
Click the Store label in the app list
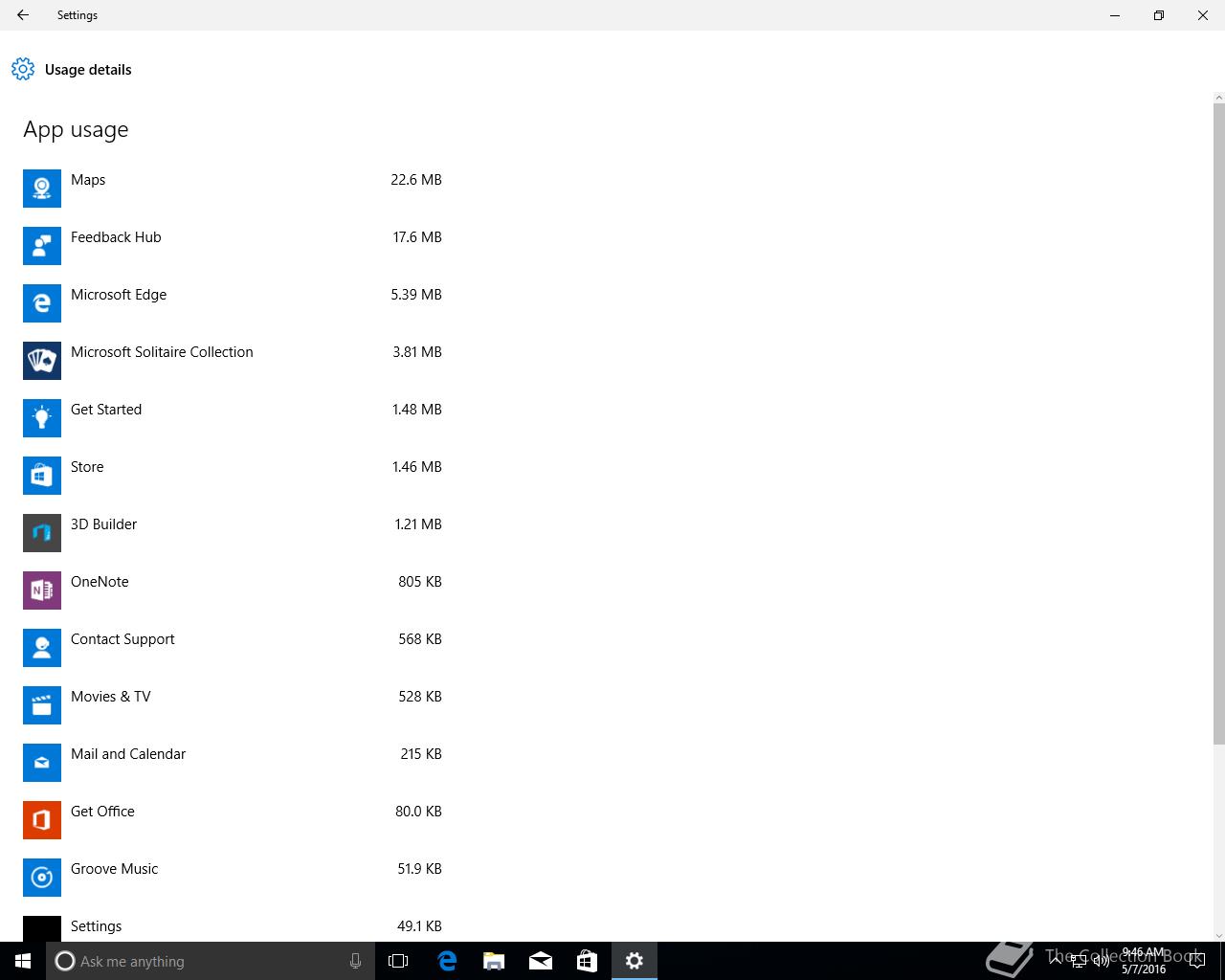[x=87, y=467]
